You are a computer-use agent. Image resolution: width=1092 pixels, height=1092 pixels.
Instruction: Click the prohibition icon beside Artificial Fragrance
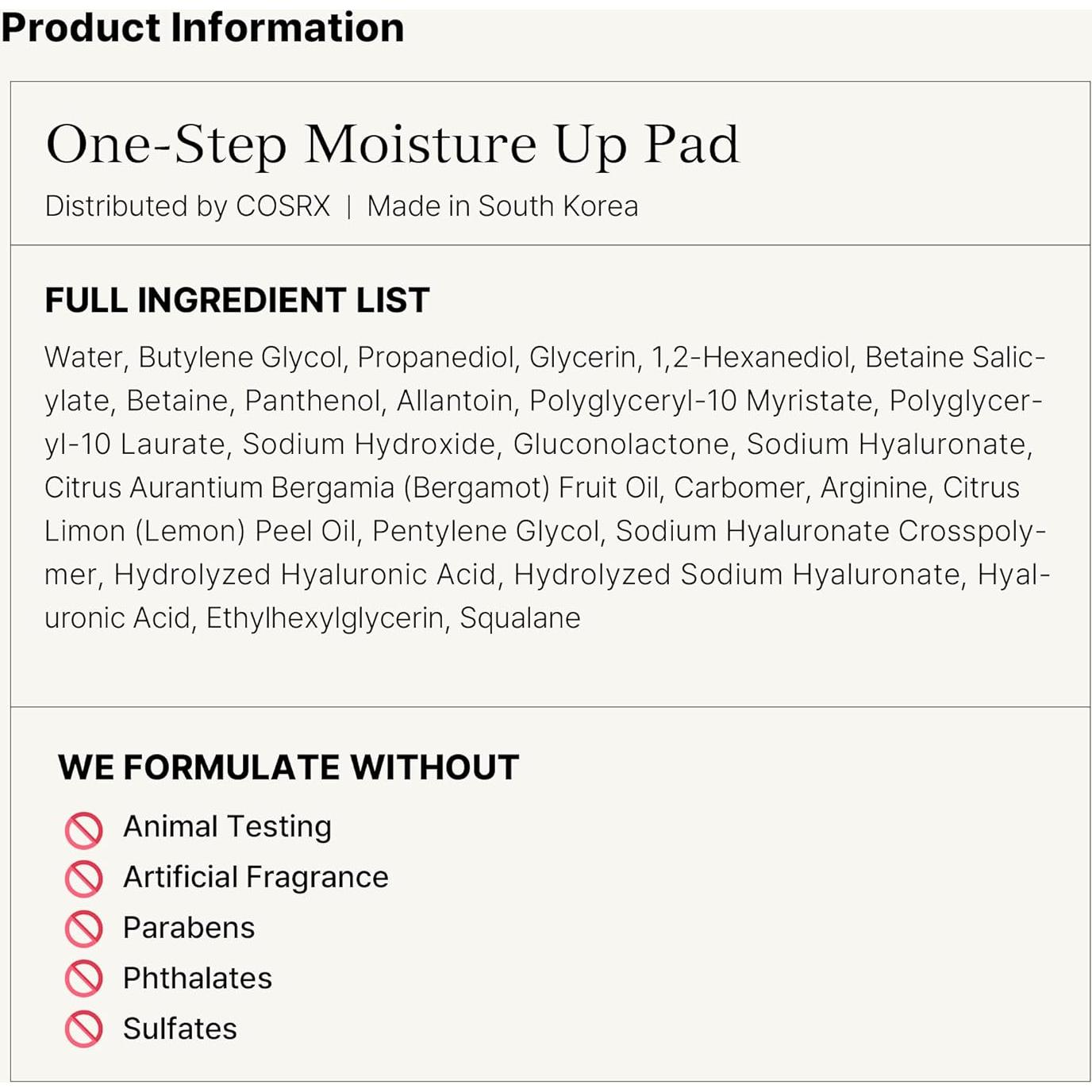[x=83, y=879]
